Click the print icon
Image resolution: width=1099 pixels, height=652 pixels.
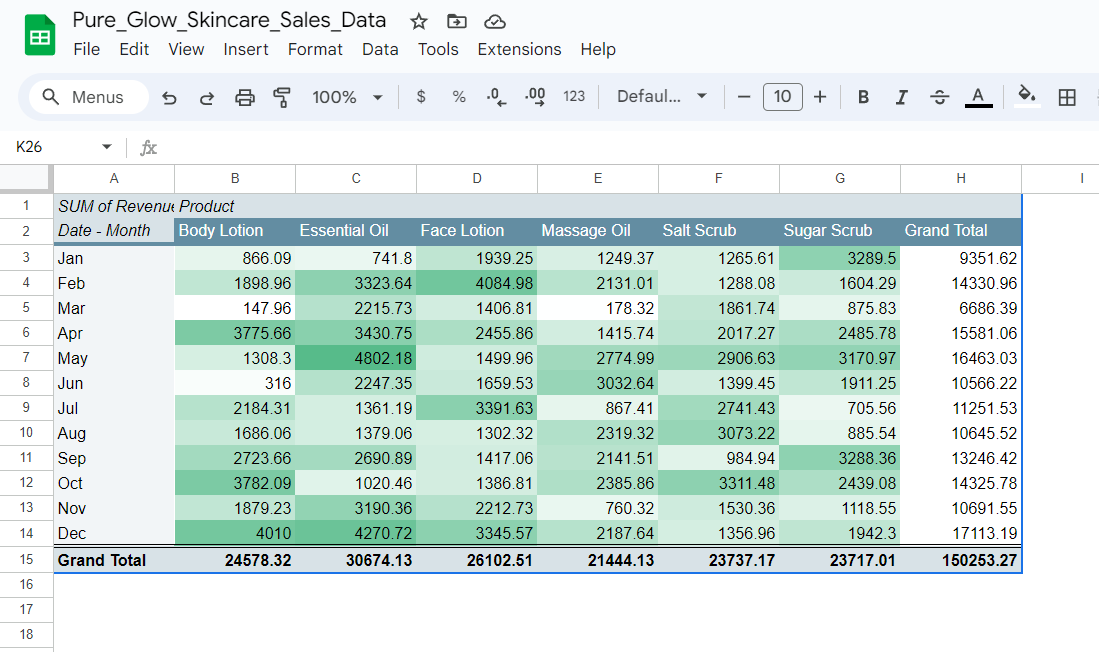[245, 97]
